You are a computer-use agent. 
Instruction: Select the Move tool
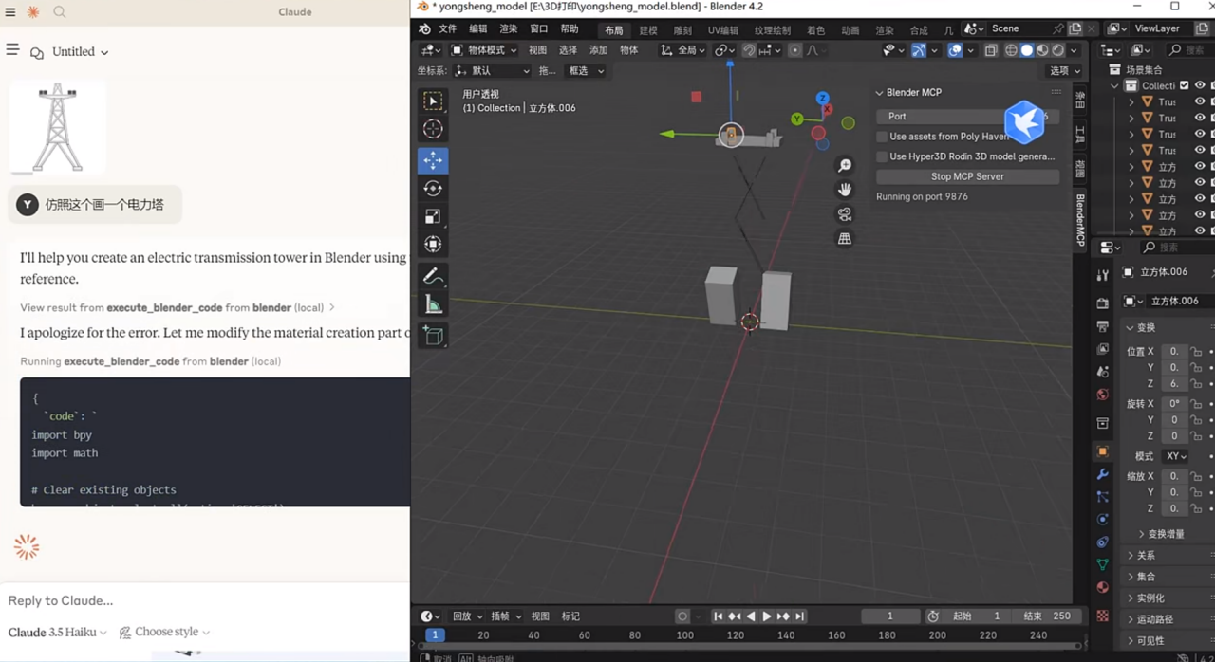pyautogui.click(x=433, y=160)
